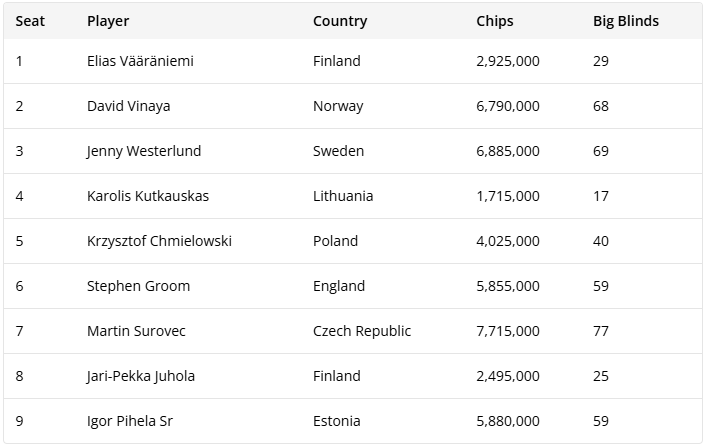Click the Estonia country cell
Viewport: 707px width, 447px height.
click(337, 421)
